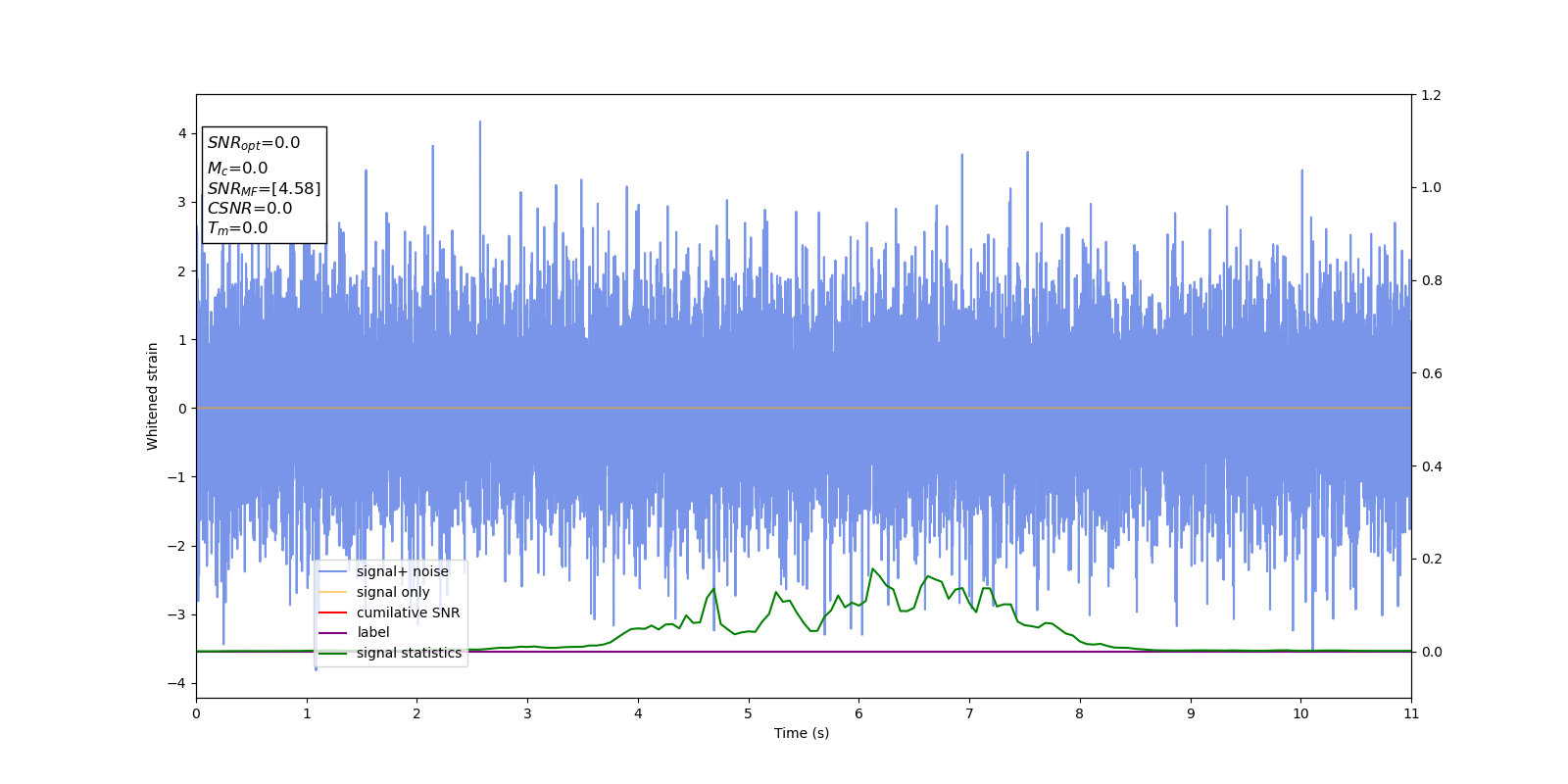Click the right axis tick label 1.2
Screen dimensions: 1568x784
pyautogui.click(x=1432, y=95)
